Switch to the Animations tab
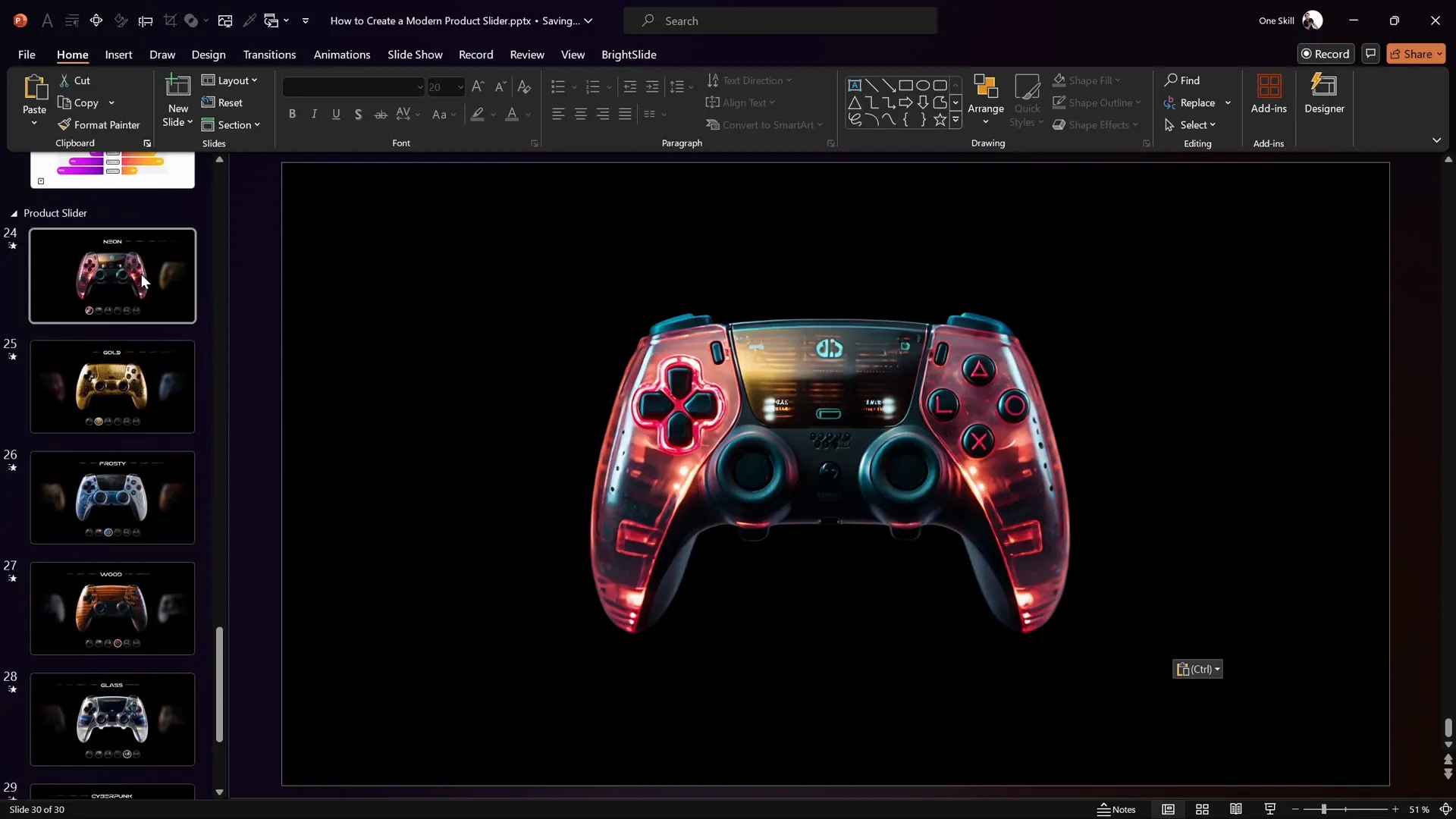The image size is (1456, 819). tap(342, 55)
